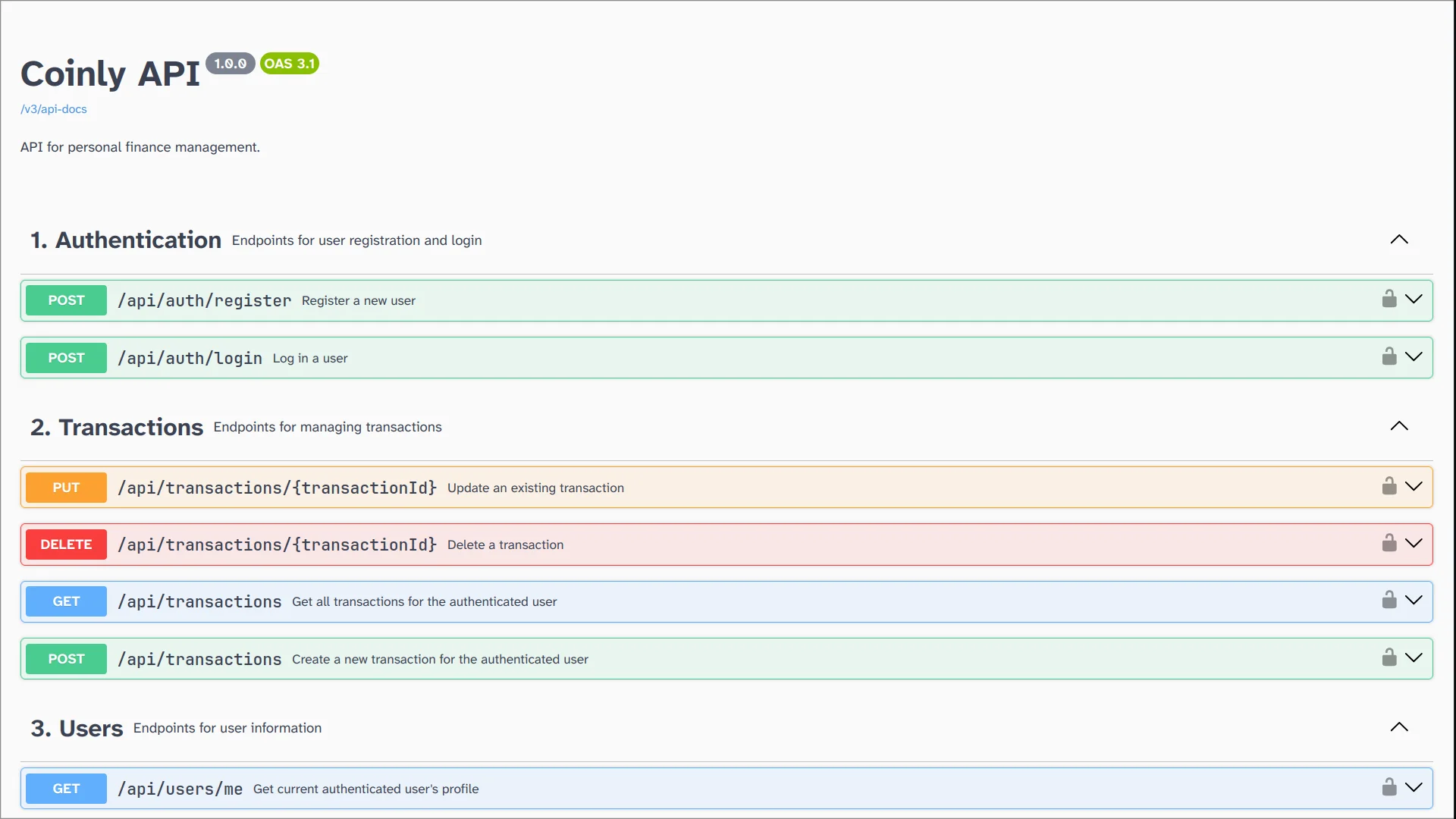Image resolution: width=1456 pixels, height=819 pixels.
Task: Click lock icon on users/me endpoint
Action: coord(1389,787)
